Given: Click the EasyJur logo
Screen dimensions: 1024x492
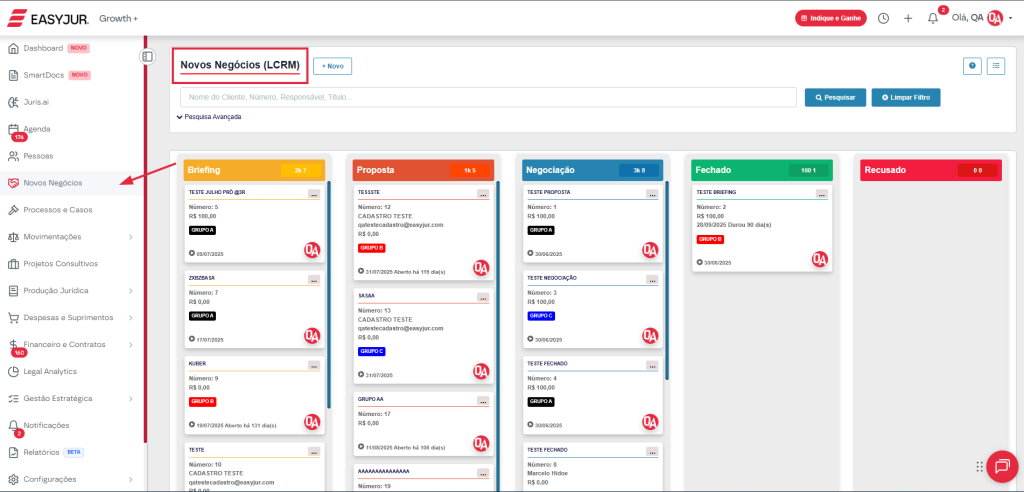Looking at the screenshot, I should (x=47, y=18).
